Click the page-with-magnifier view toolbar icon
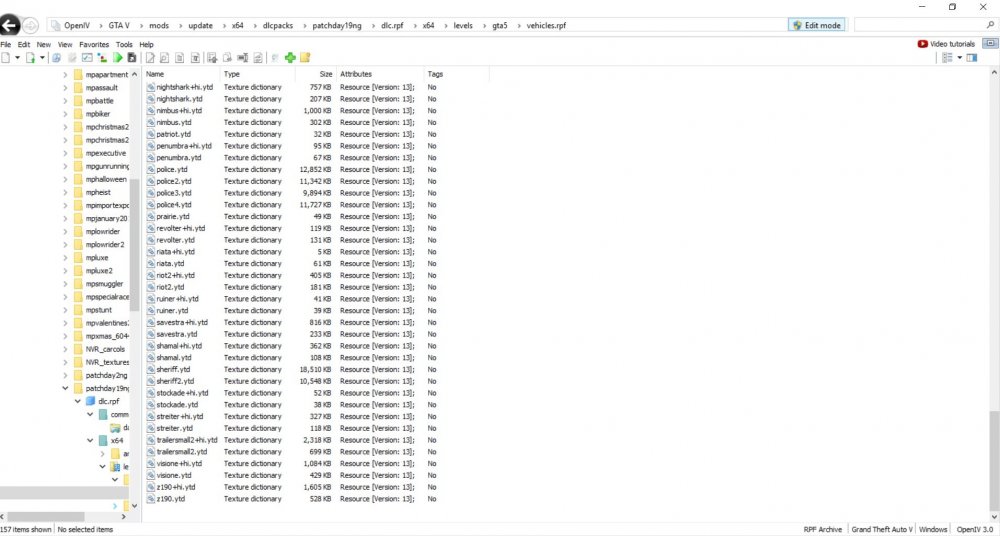The width and height of the screenshot is (1000, 536). click(x=165, y=58)
